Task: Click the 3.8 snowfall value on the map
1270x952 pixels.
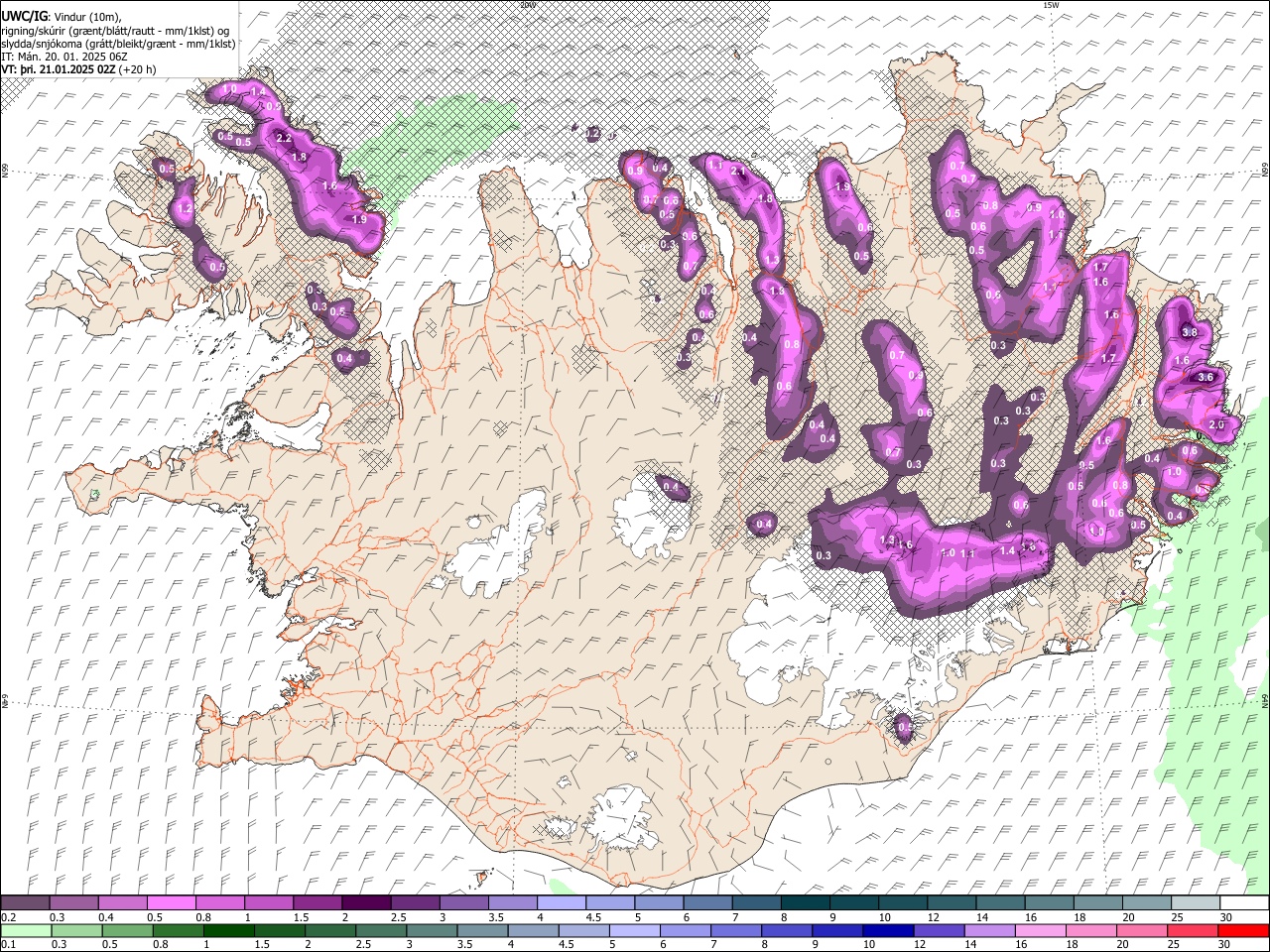Action: click(x=1190, y=332)
